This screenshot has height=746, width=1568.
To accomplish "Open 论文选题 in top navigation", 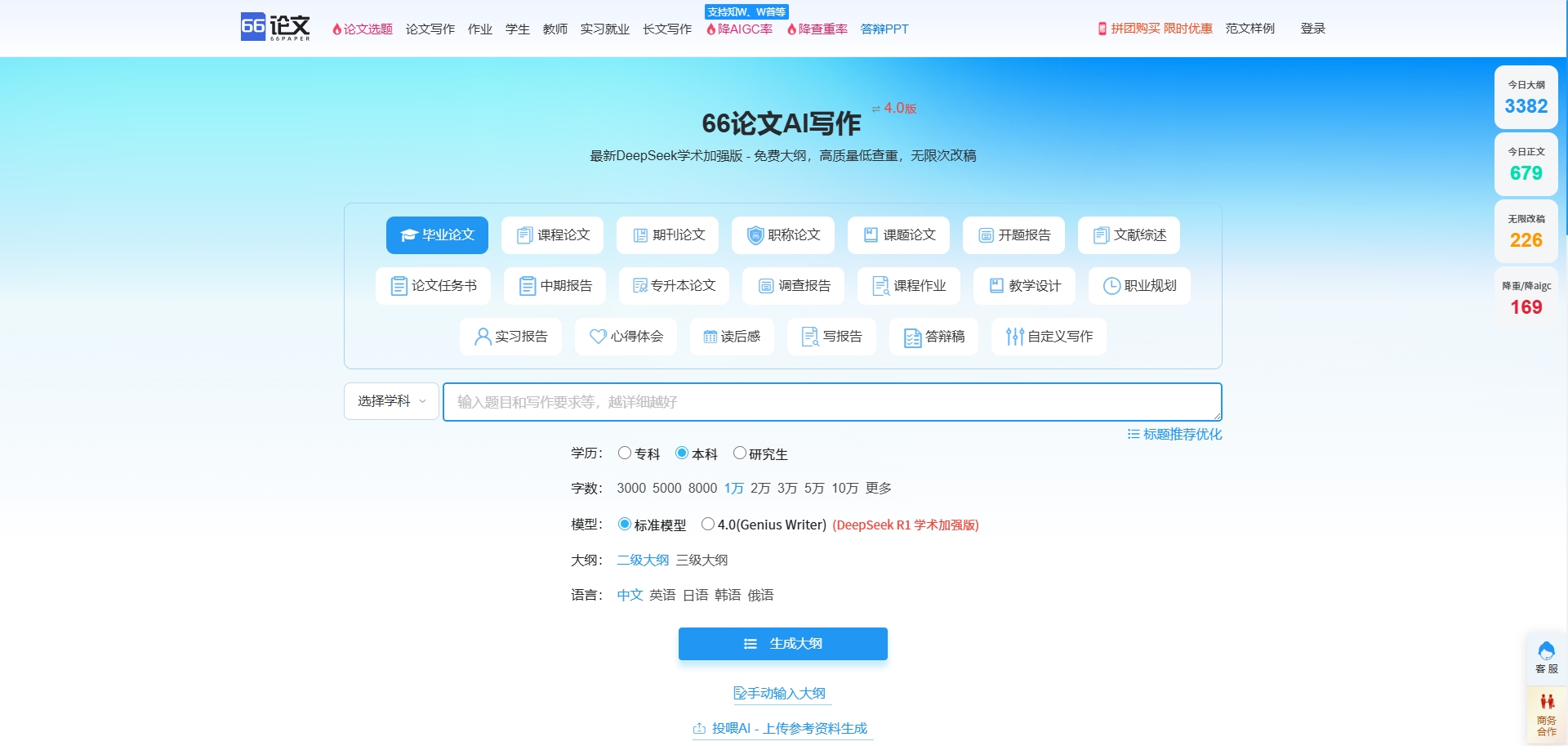I will pos(363,29).
